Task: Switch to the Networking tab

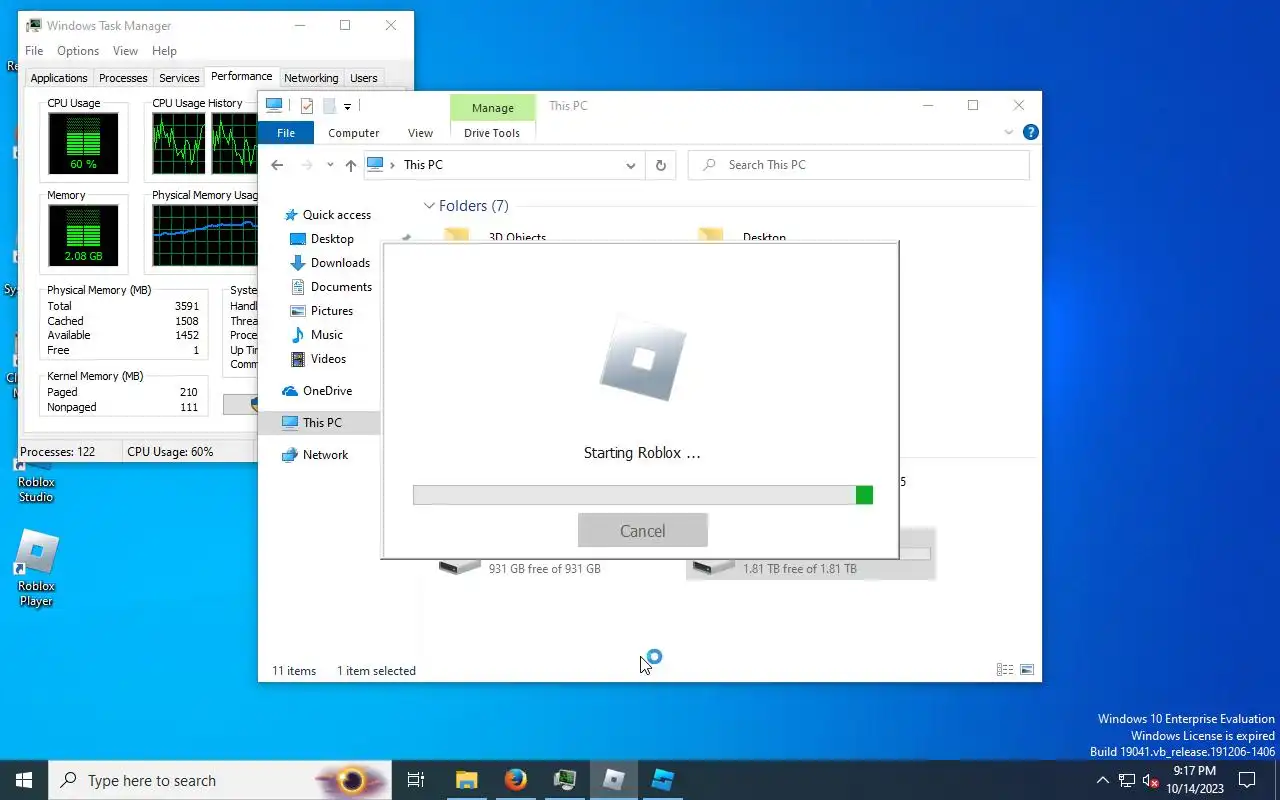Action: coord(311,78)
